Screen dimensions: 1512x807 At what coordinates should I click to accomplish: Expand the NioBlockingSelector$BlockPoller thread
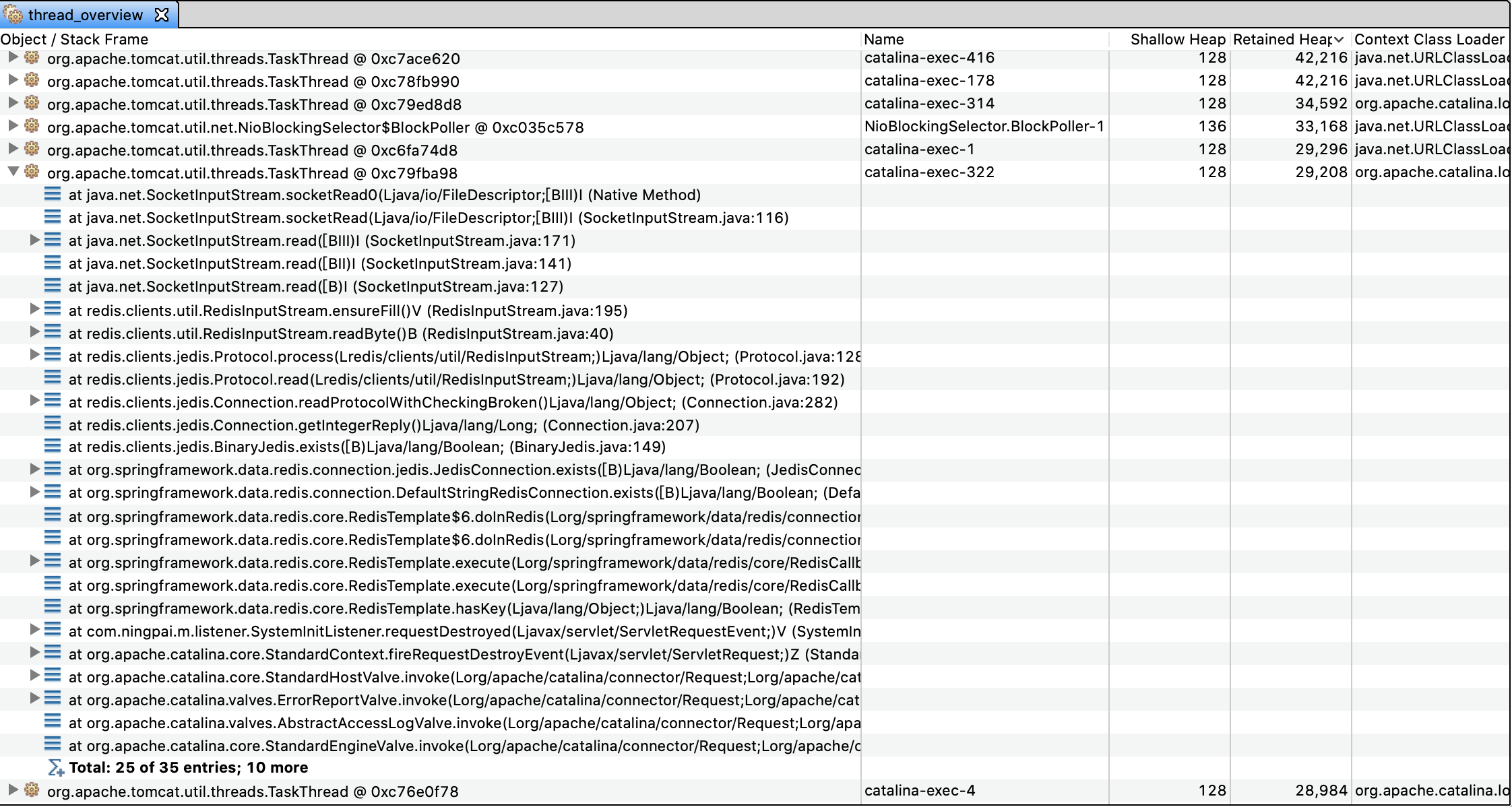(x=13, y=127)
